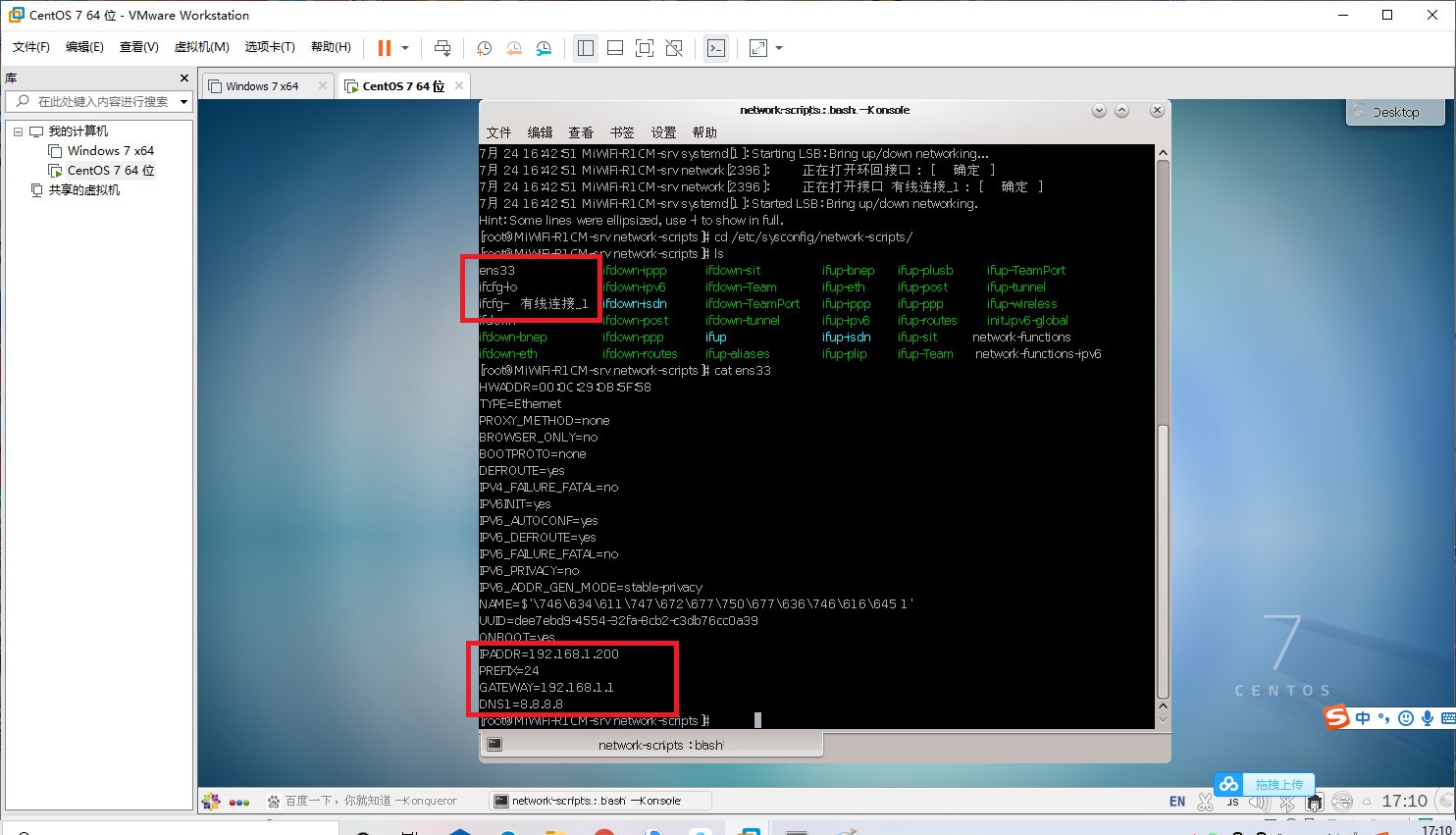
Task: Open the 帮助(H) menu in VMware
Action: coord(331,47)
